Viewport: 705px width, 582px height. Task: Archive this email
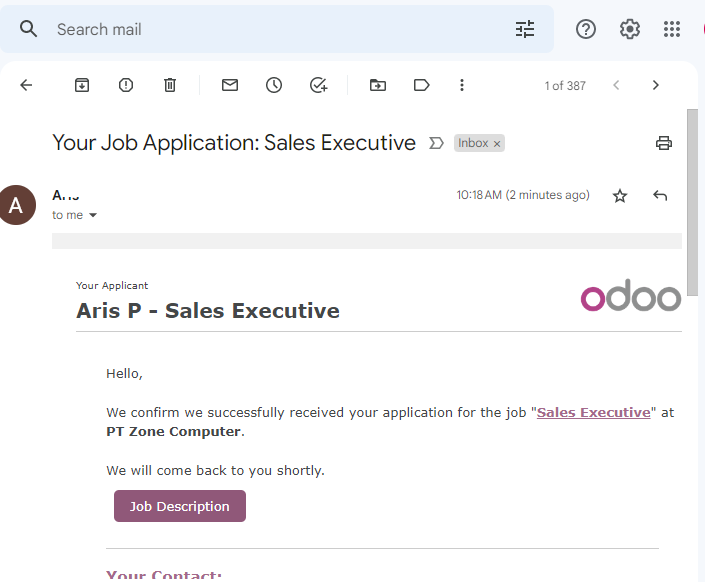click(x=82, y=85)
